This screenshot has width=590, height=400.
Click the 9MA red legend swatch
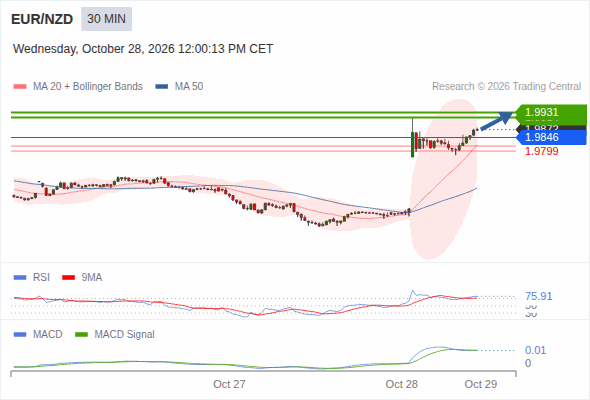68,278
